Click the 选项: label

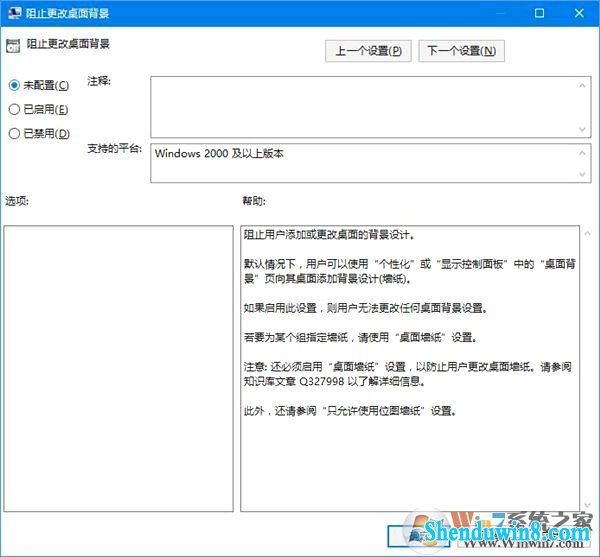click(17, 201)
